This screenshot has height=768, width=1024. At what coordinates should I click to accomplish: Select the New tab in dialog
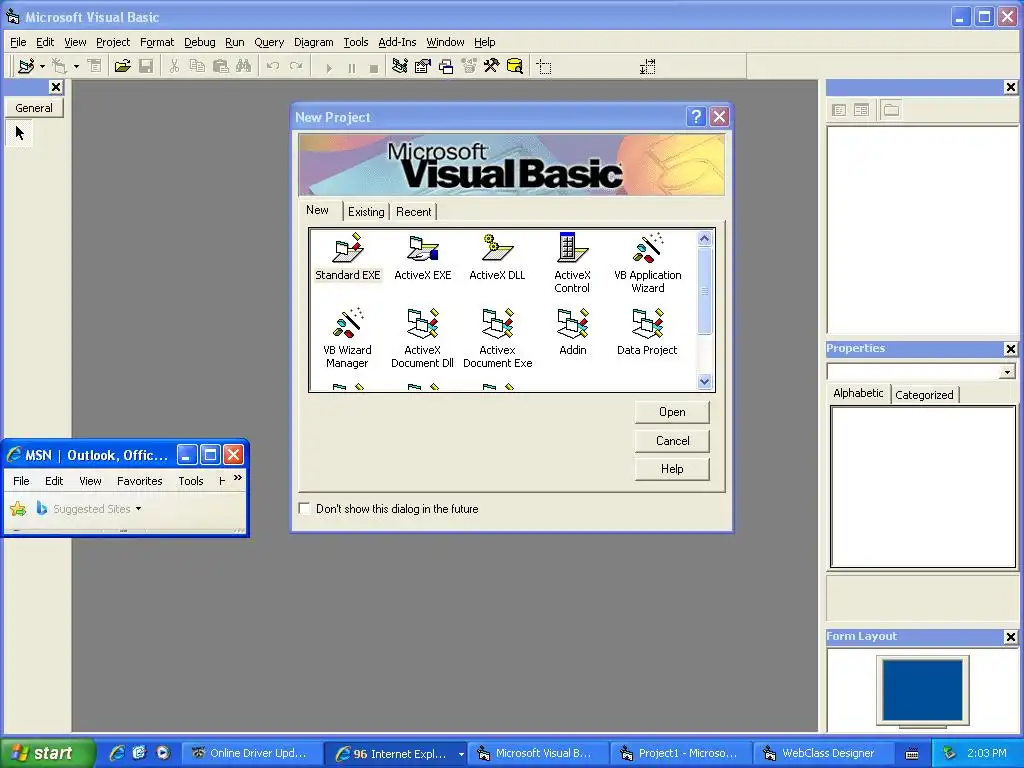(x=317, y=210)
